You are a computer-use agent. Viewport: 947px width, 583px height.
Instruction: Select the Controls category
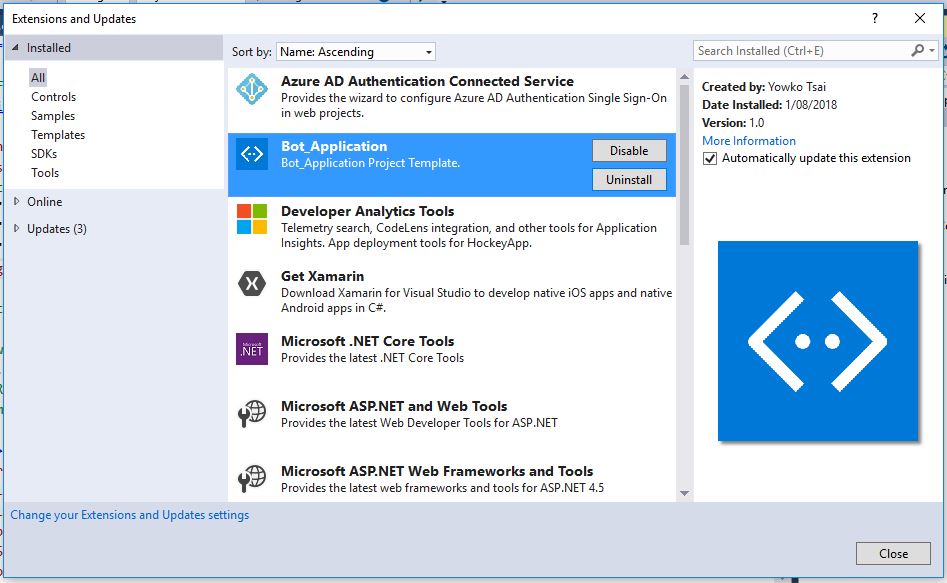click(54, 97)
